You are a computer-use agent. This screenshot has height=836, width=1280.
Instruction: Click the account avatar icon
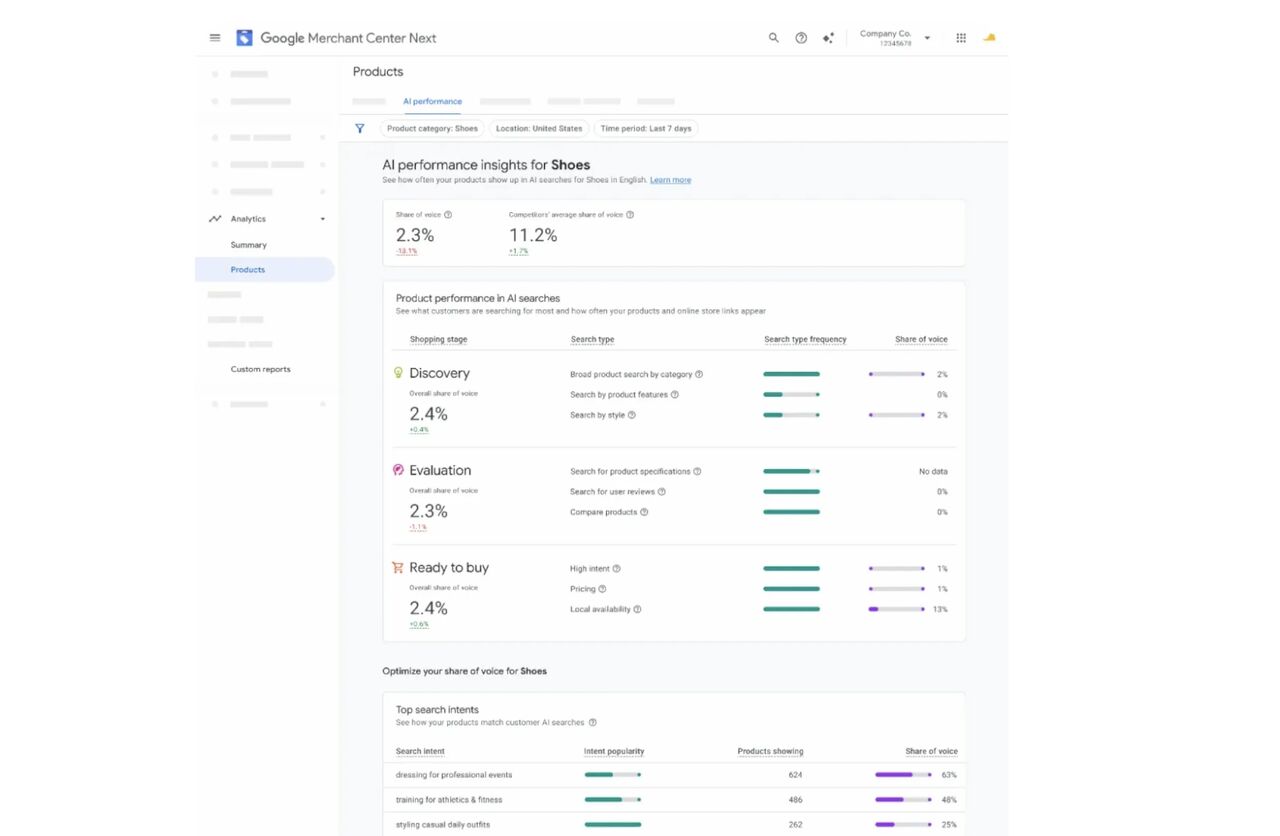pyautogui.click(x=989, y=38)
